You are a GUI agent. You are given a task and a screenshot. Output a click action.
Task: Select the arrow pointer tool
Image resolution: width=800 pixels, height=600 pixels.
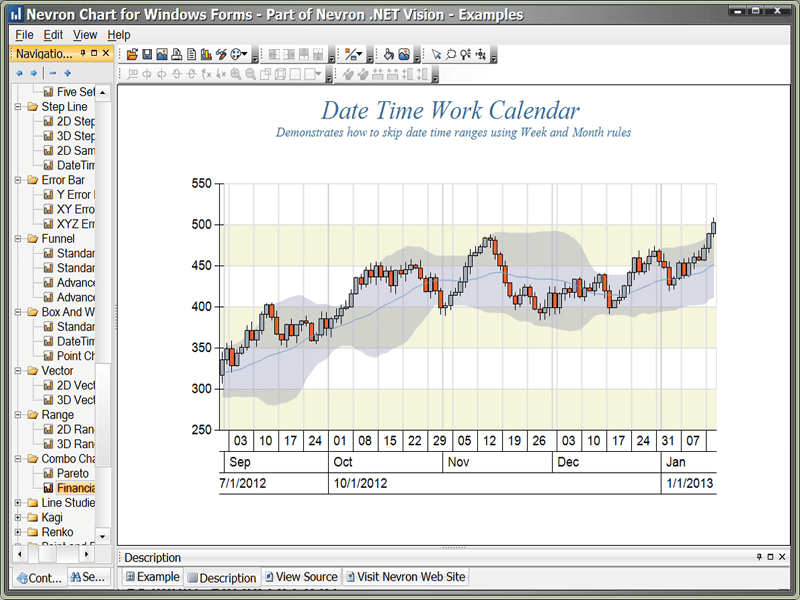[x=436, y=54]
